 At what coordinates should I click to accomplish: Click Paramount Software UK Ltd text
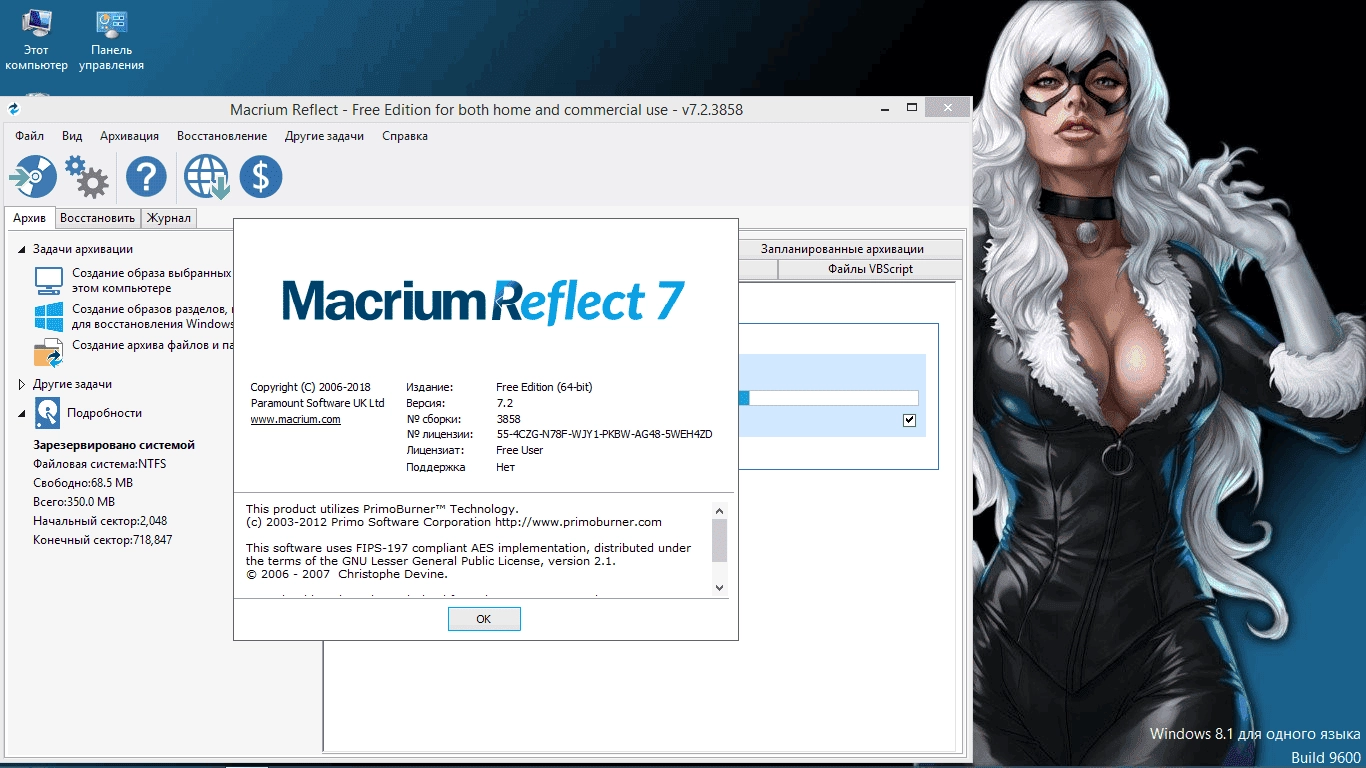tap(317, 403)
